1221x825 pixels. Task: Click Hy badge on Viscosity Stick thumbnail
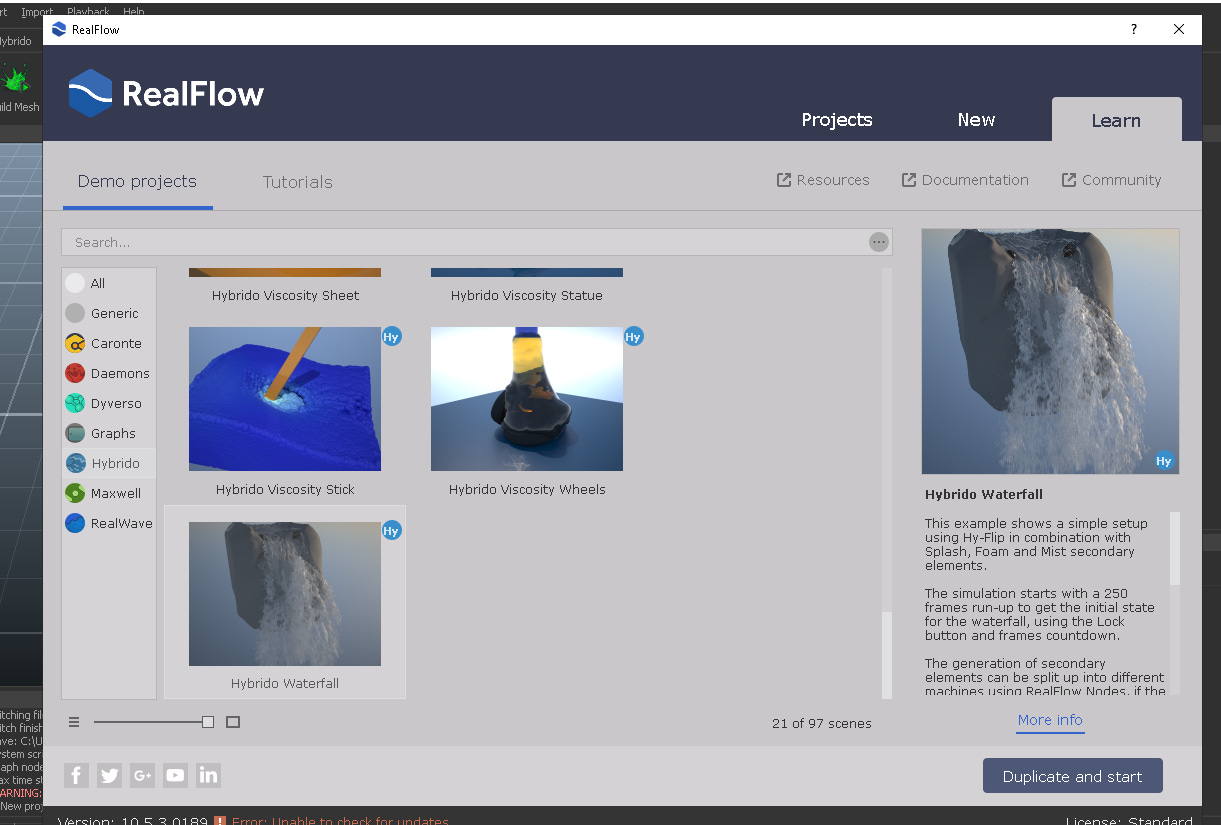point(392,337)
